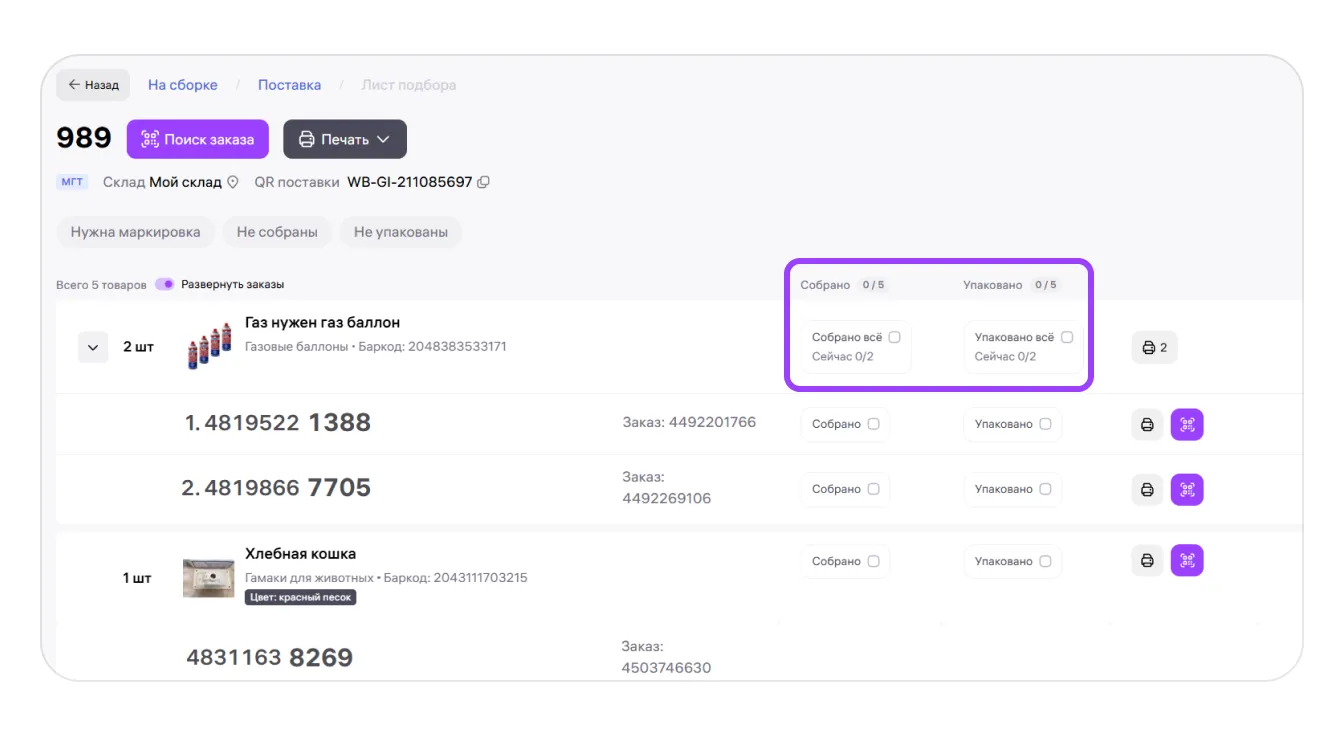This screenshot has height=736, width=1344.
Task: Click the purple scan icon for Хлебная кошка
Action: [x=1187, y=561]
